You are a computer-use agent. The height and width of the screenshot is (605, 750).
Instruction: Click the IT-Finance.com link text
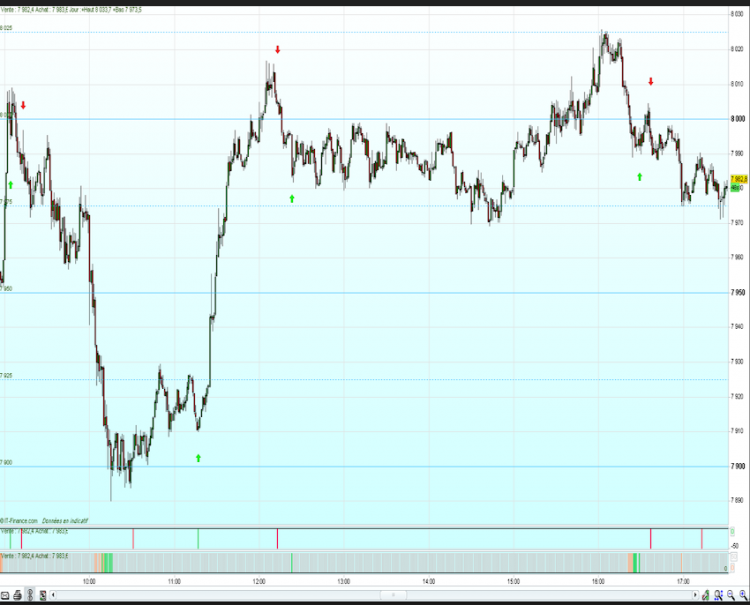[x=19, y=521]
